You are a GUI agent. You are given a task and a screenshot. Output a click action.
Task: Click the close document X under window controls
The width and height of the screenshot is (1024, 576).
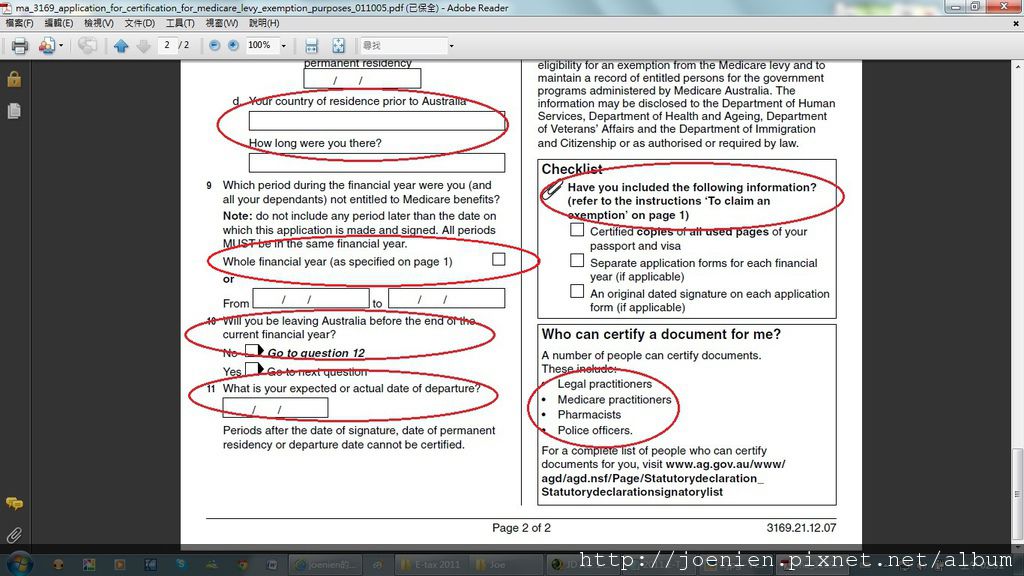pyautogui.click(x=1016, y=24)
